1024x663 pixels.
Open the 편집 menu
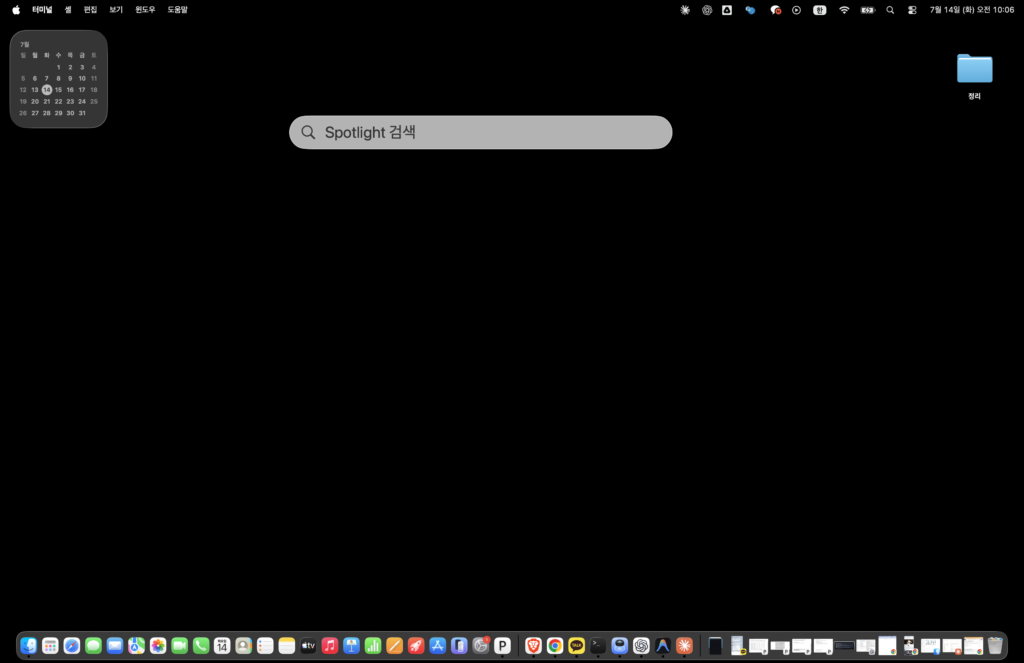(90, 10)
